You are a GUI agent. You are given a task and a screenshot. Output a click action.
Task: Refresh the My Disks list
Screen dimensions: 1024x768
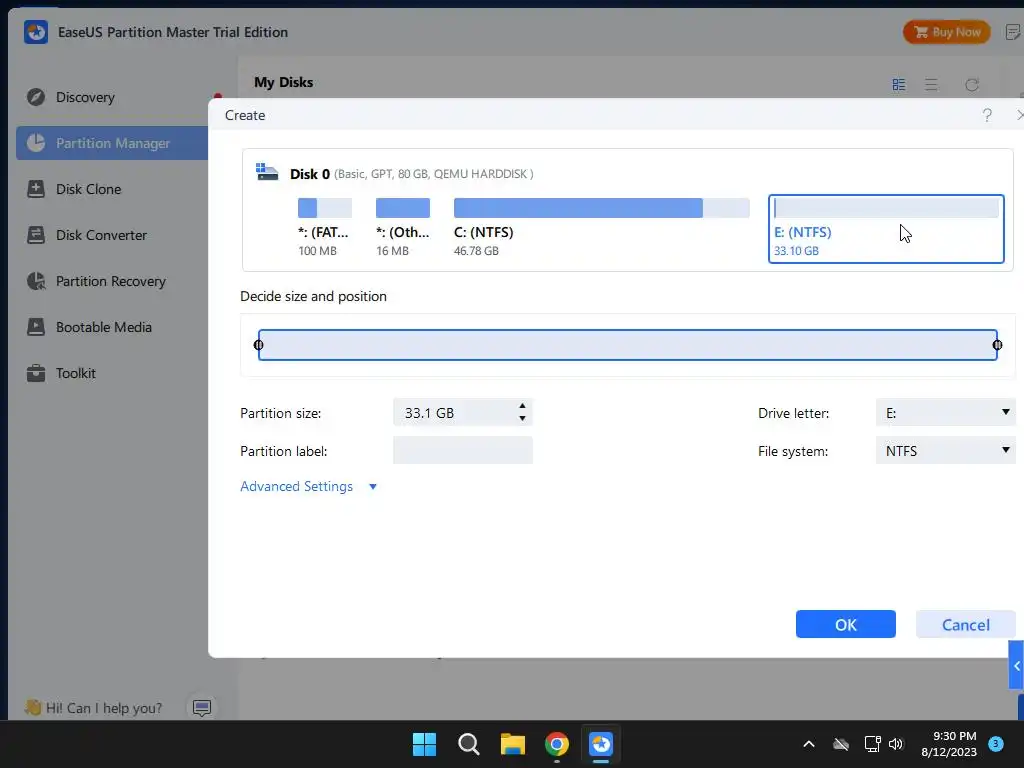tap(972, 85)
